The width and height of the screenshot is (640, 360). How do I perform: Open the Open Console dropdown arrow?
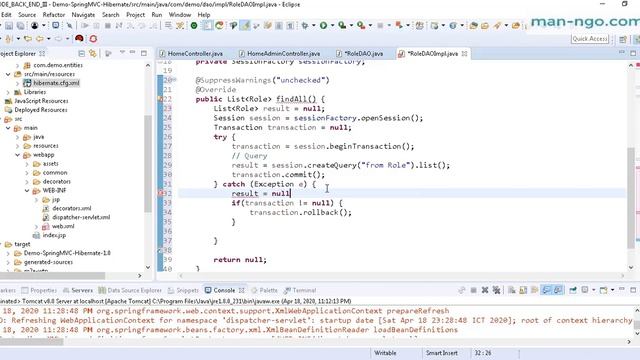click(x=613, y=290)
